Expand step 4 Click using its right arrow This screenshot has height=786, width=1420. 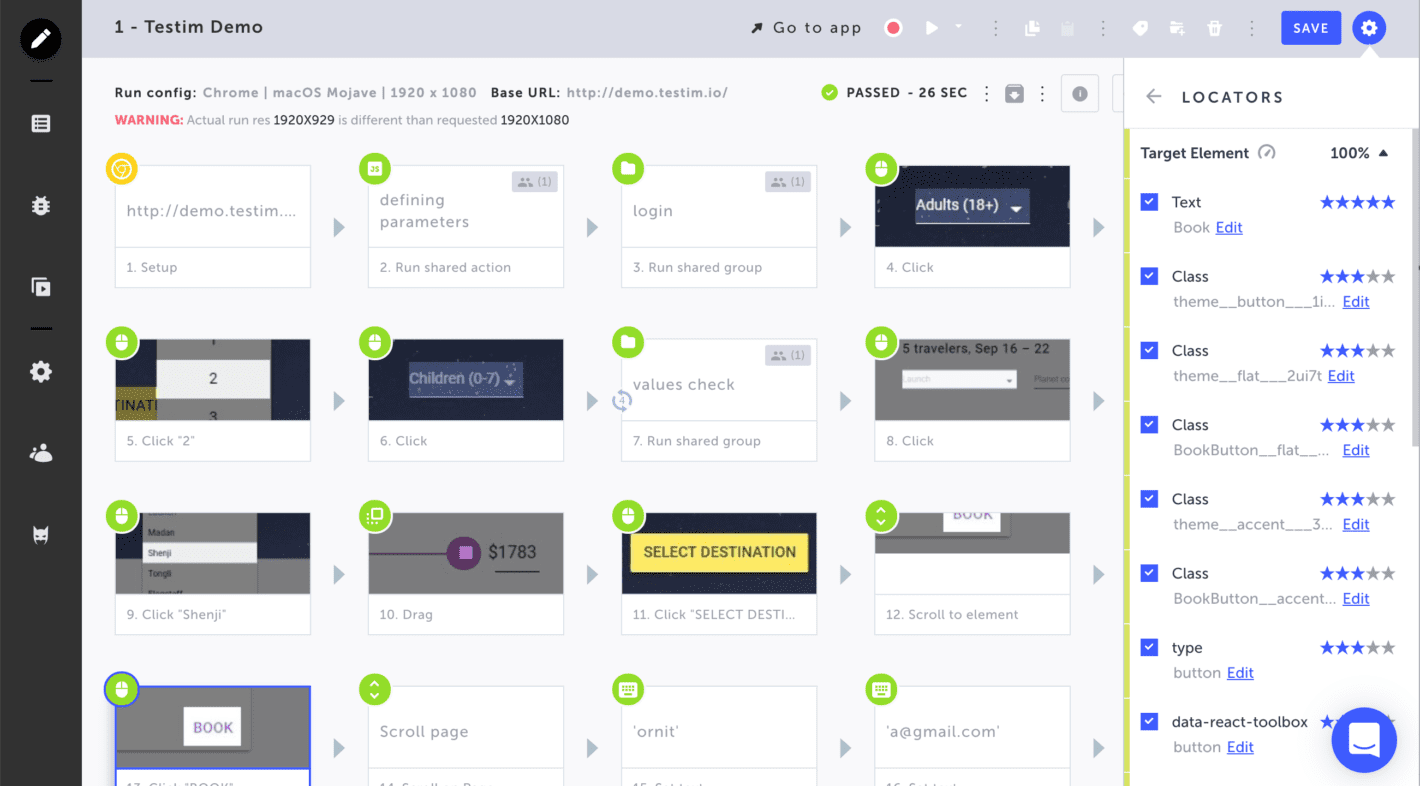click(1099, 227)
